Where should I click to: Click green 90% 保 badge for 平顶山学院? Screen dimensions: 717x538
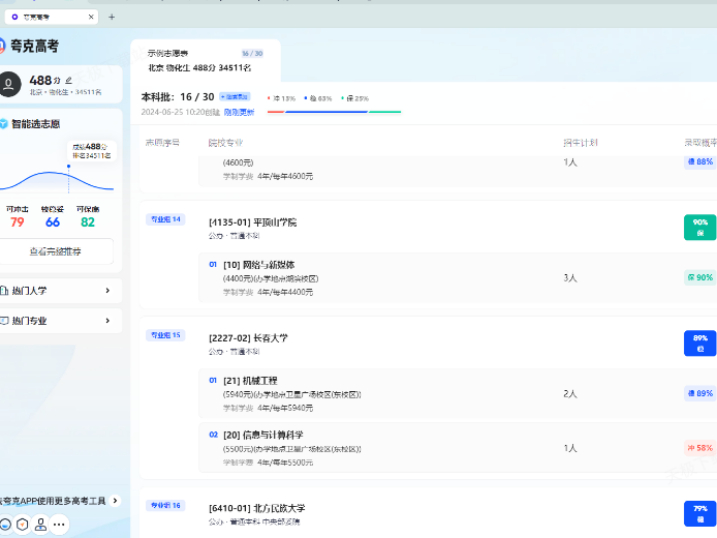click(x=700, y=227)
